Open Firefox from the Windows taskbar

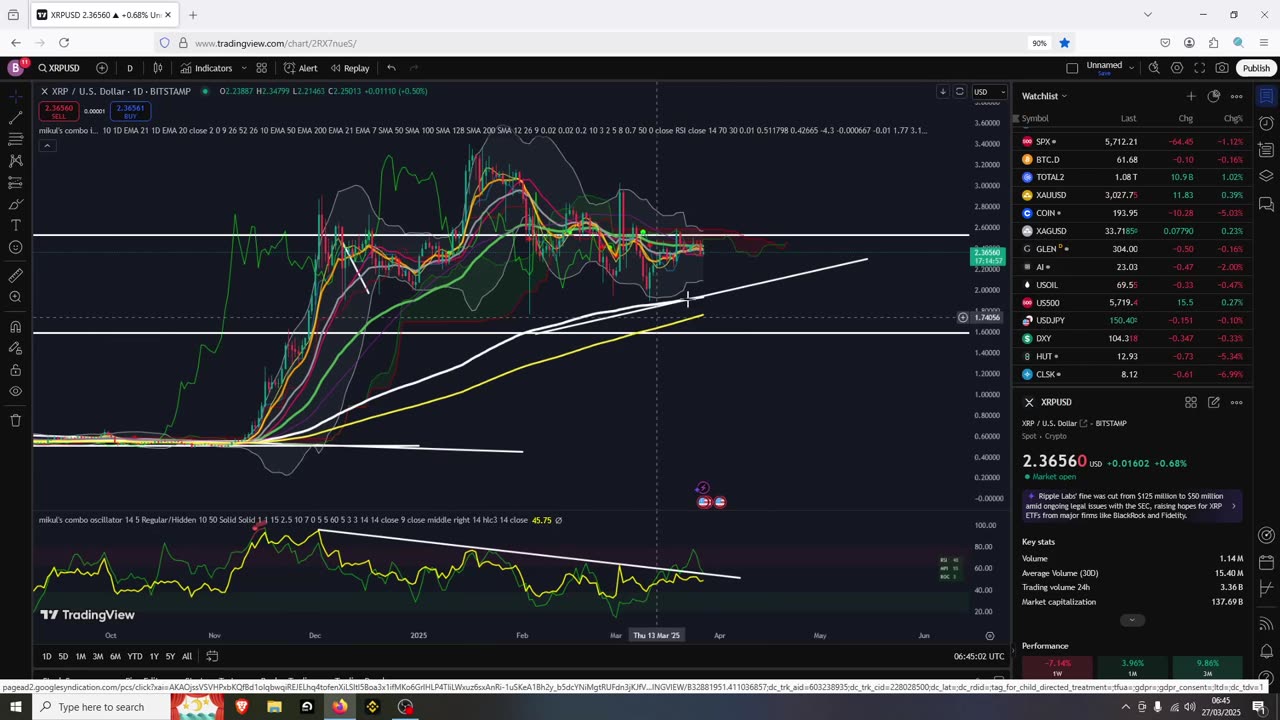coord(340,707)
